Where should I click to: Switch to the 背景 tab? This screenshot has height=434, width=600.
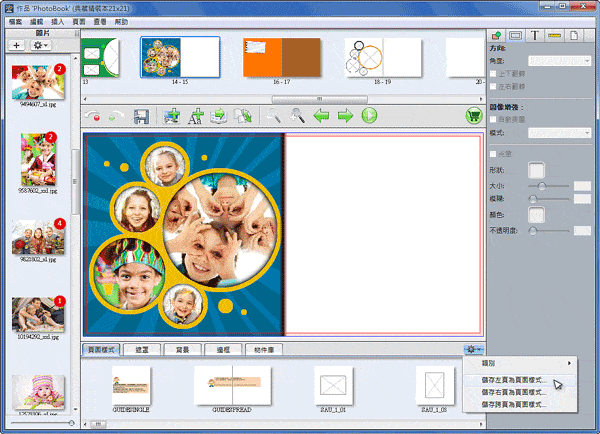click(183, 350)
